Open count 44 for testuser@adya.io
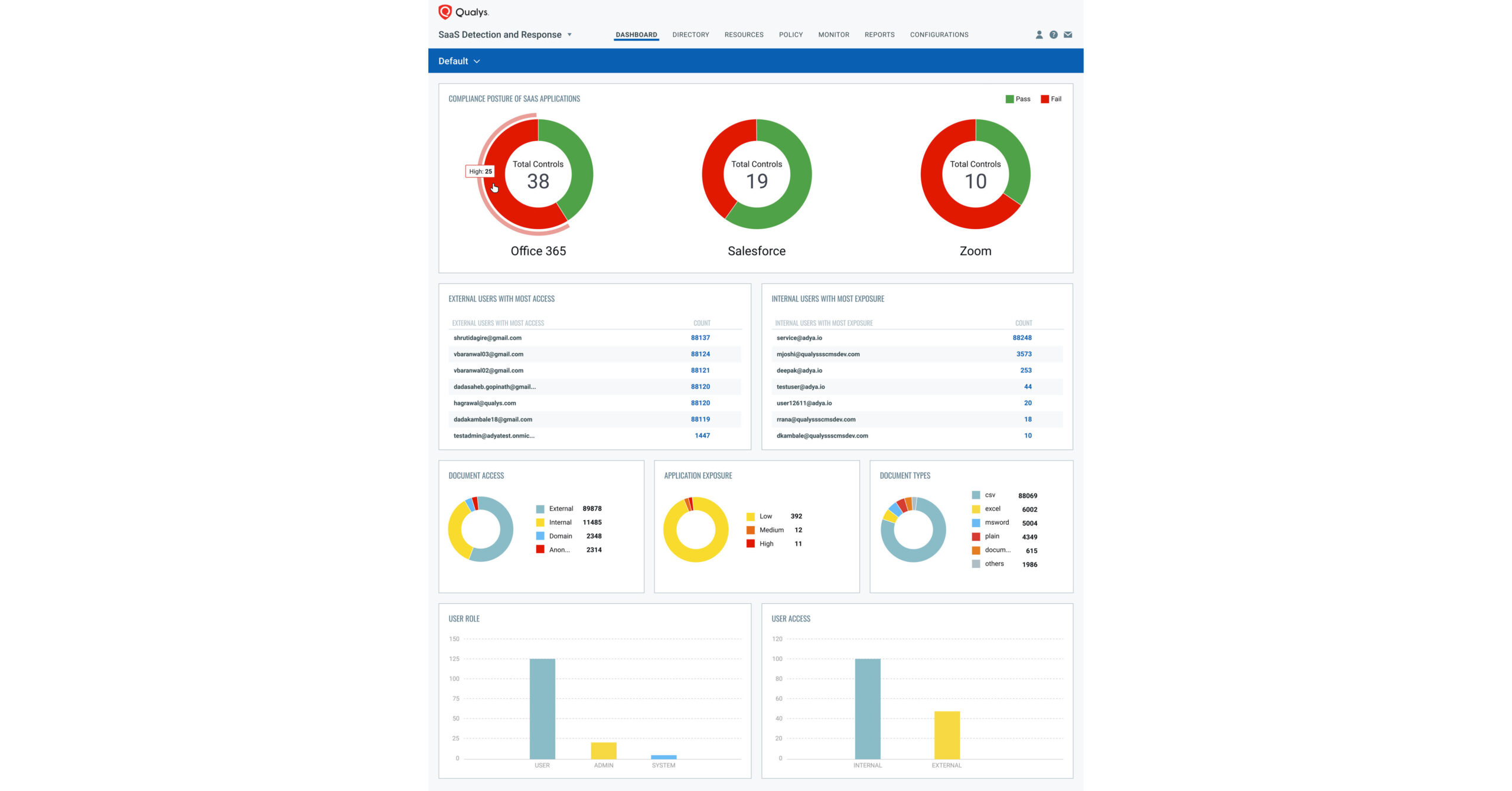The width and height of the screenshot is (1512, 791). [1028, 387]
